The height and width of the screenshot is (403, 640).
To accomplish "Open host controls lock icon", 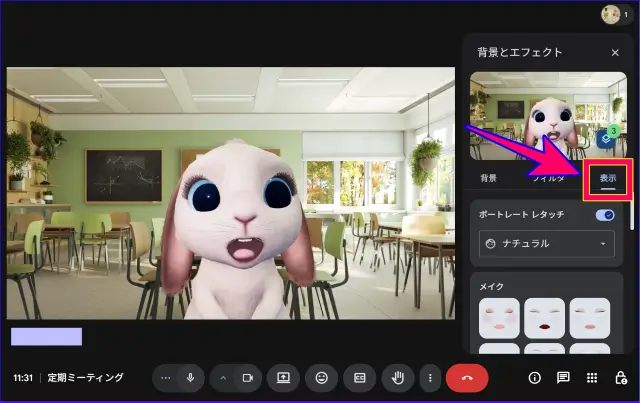I will pos(621,378).
